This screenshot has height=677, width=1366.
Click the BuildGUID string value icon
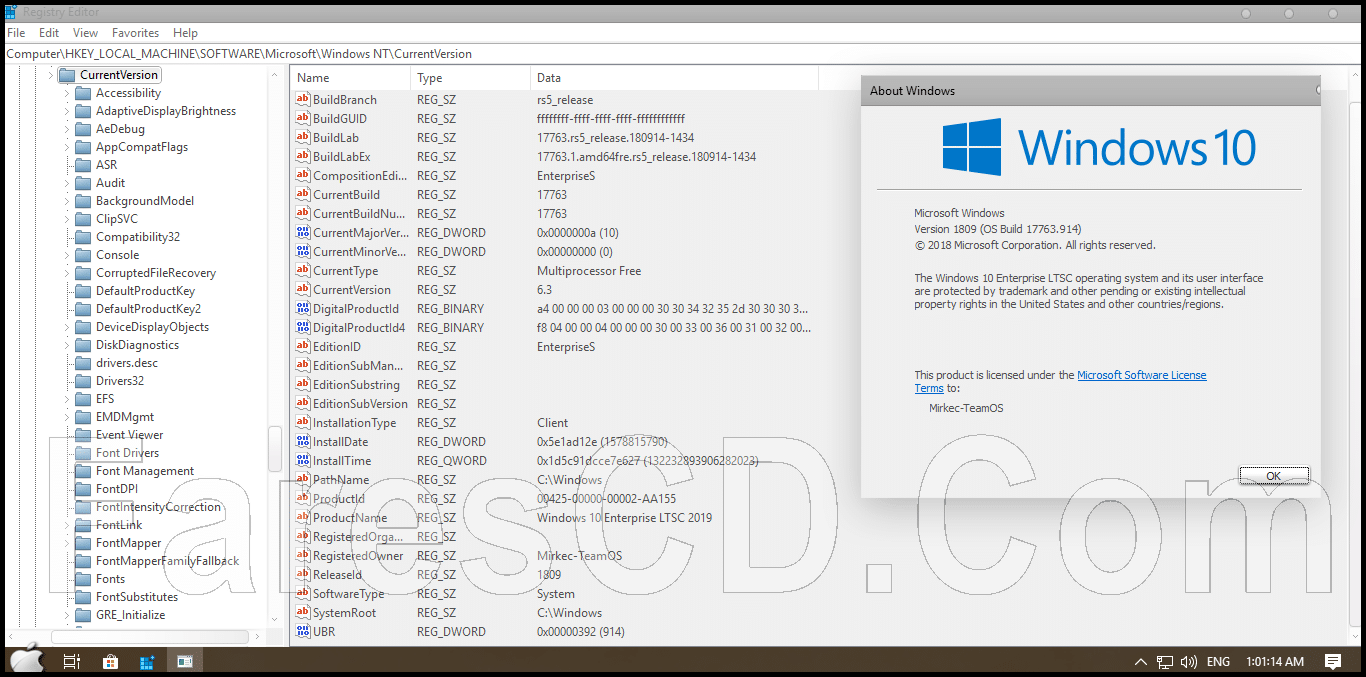(304, 119)
